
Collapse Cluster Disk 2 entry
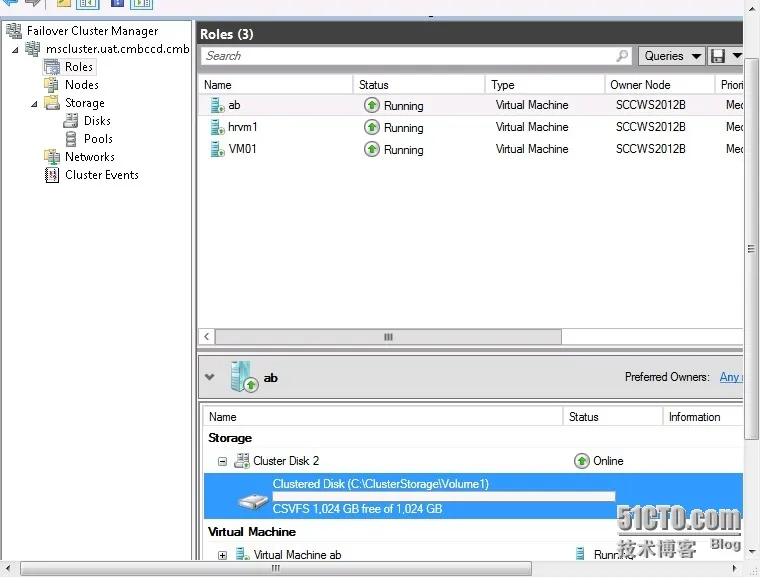click(x=222, y=461)
